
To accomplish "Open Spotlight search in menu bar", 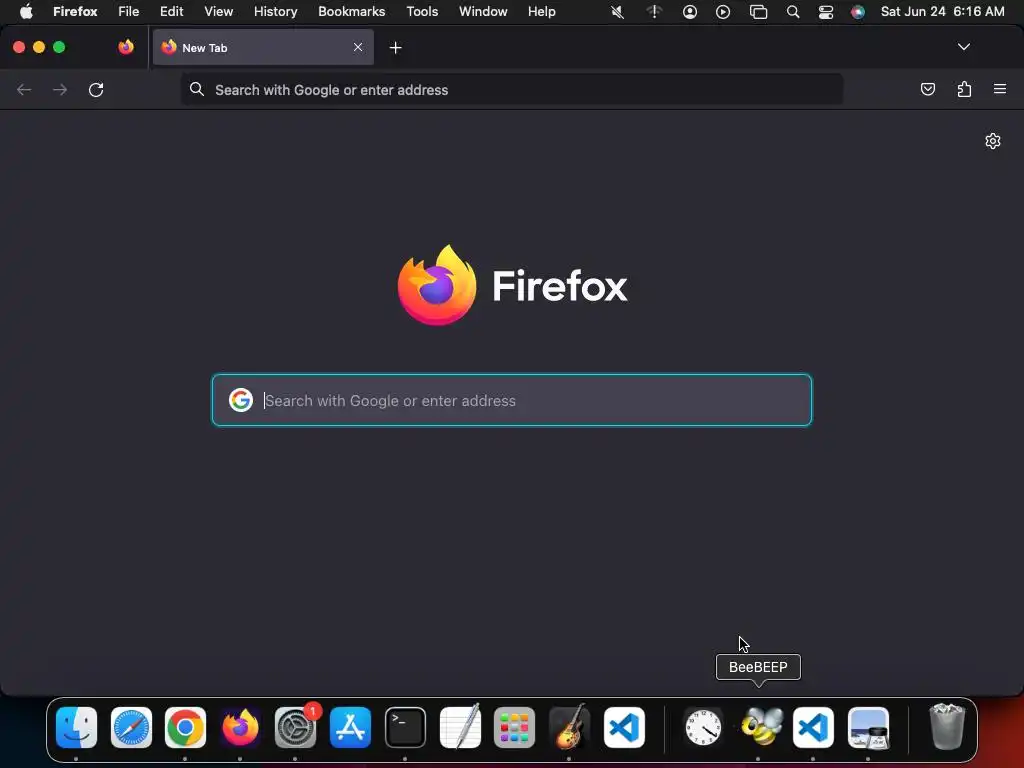I will click(793, 12).
